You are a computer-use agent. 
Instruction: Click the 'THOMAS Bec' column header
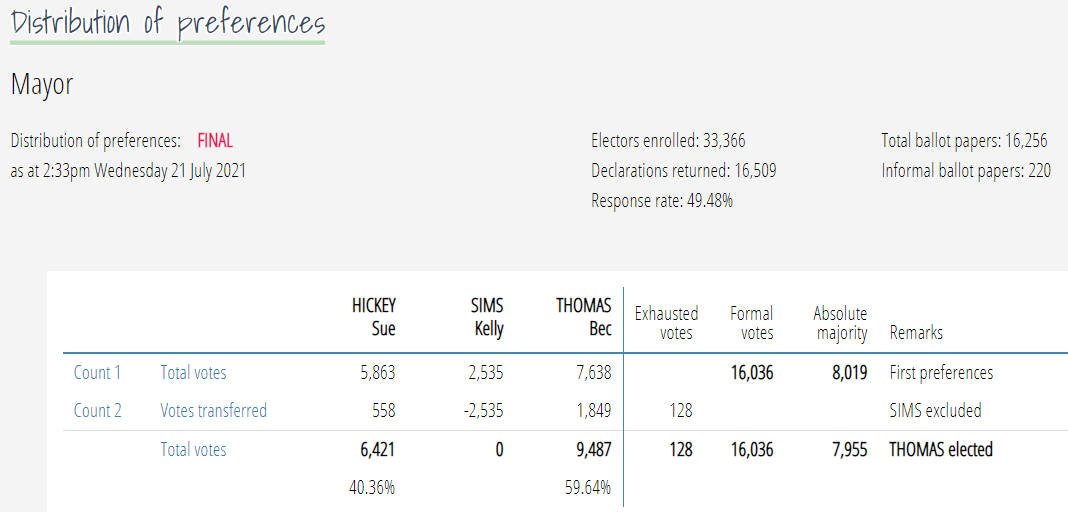click(x=584, y=317)
